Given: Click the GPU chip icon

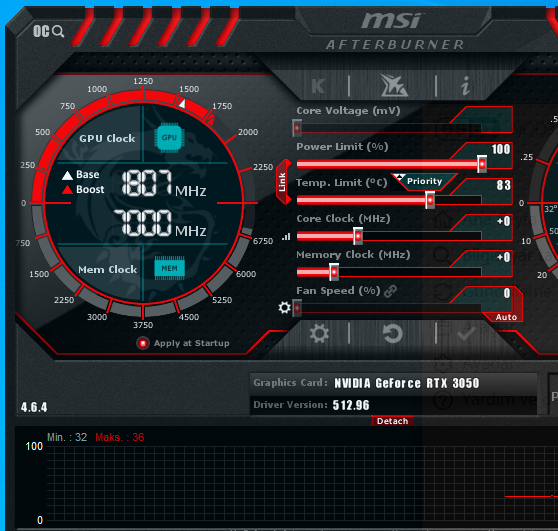Looking at the screenshot, I should point(169,138).
